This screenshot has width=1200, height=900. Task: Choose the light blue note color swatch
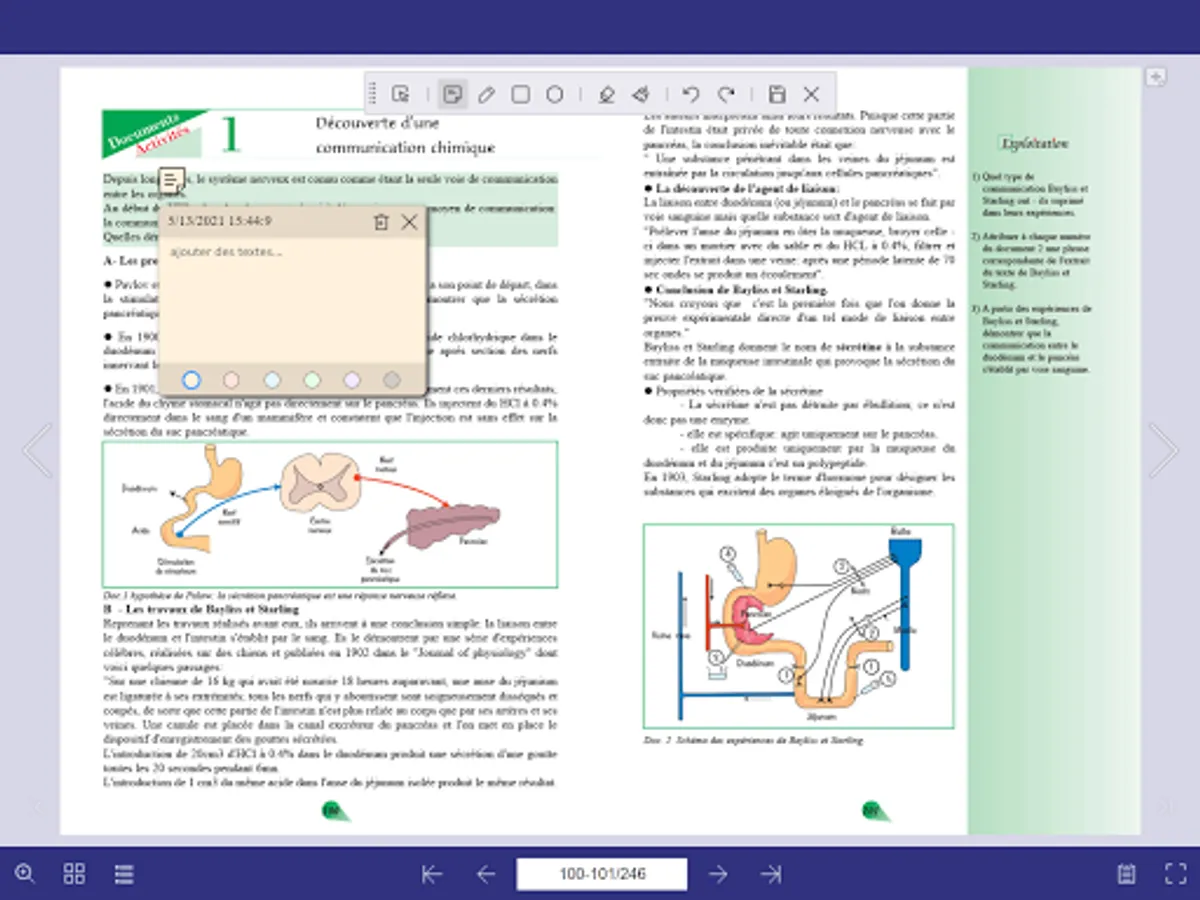pyautogui.click(x=272, y=380)
